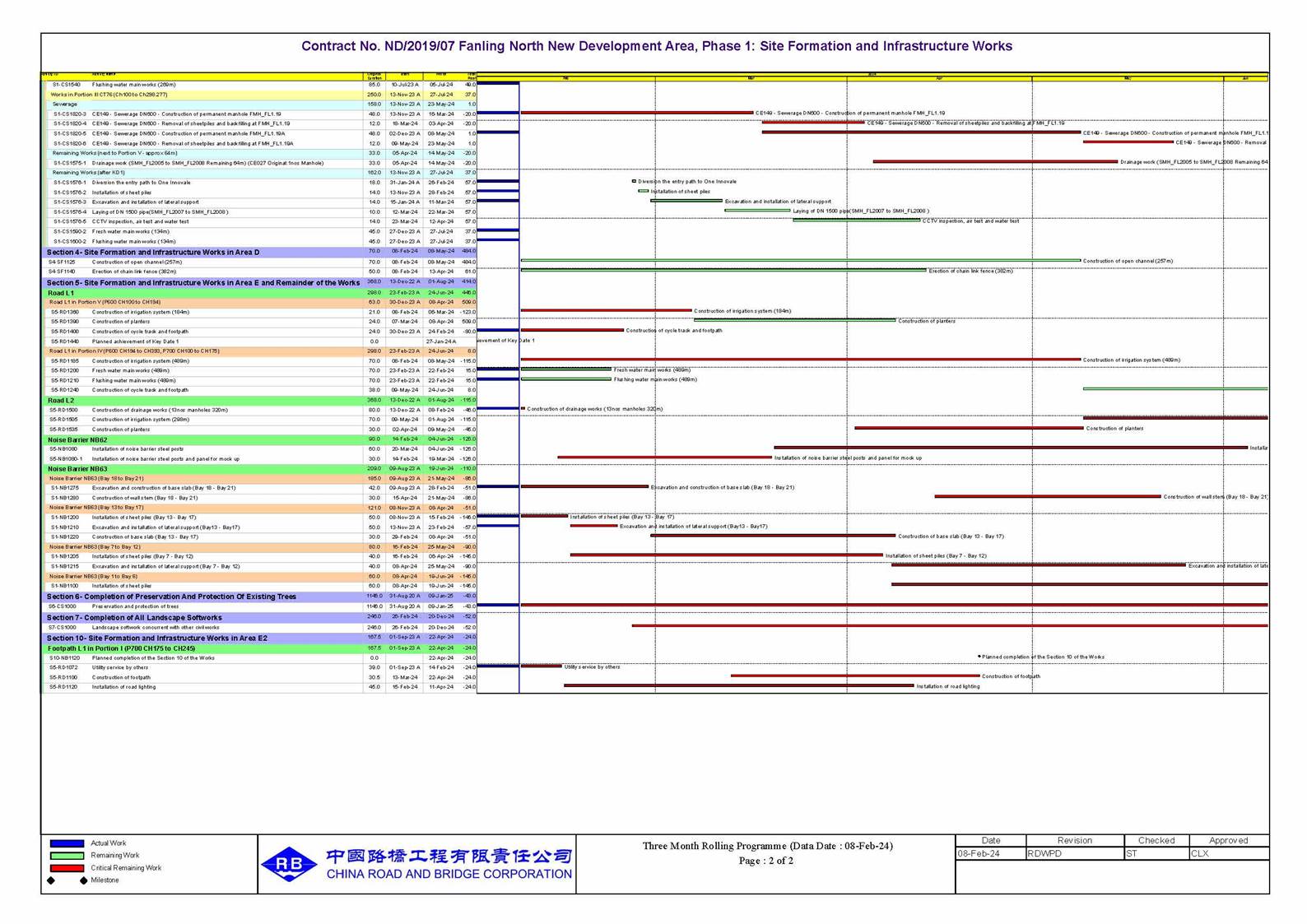Click the blue Actual Work legend swatch

coord(67,843)
